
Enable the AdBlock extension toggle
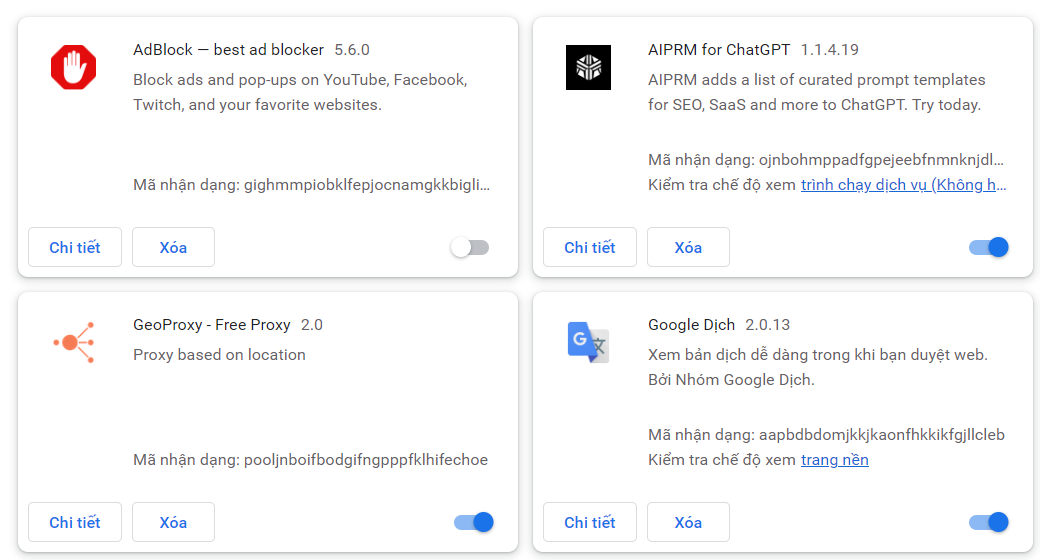(x=470, y=247)
